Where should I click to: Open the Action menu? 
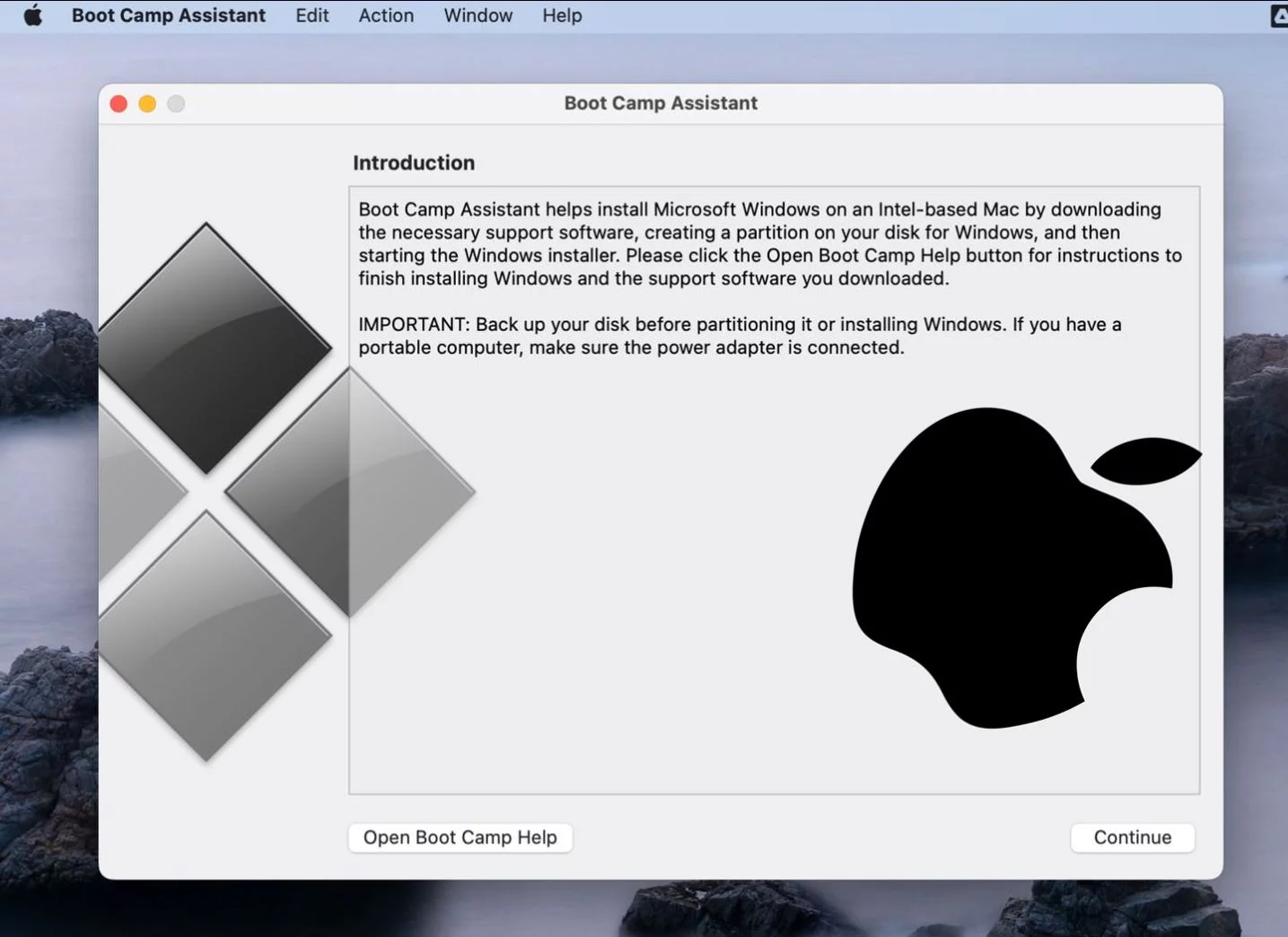[386, 15]
